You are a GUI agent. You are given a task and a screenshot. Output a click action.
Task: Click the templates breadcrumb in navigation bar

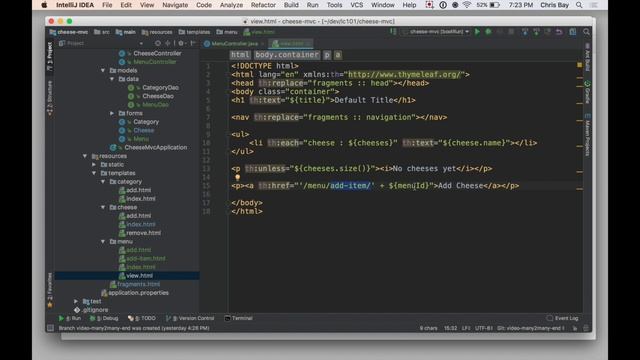pos(194,32)
